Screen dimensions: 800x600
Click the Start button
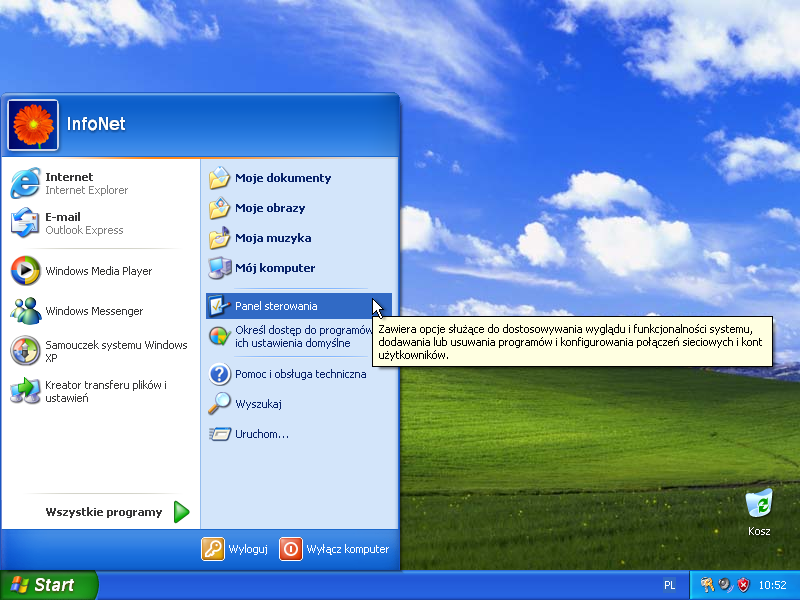click(x=48, y=585)
